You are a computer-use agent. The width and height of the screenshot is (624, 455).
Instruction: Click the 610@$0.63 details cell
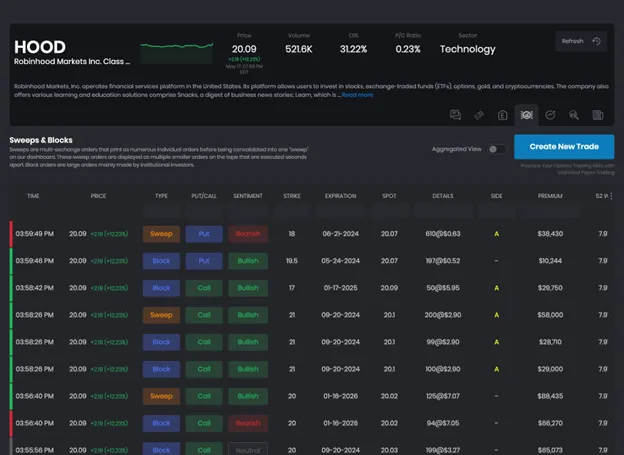(x=443, y=234)
